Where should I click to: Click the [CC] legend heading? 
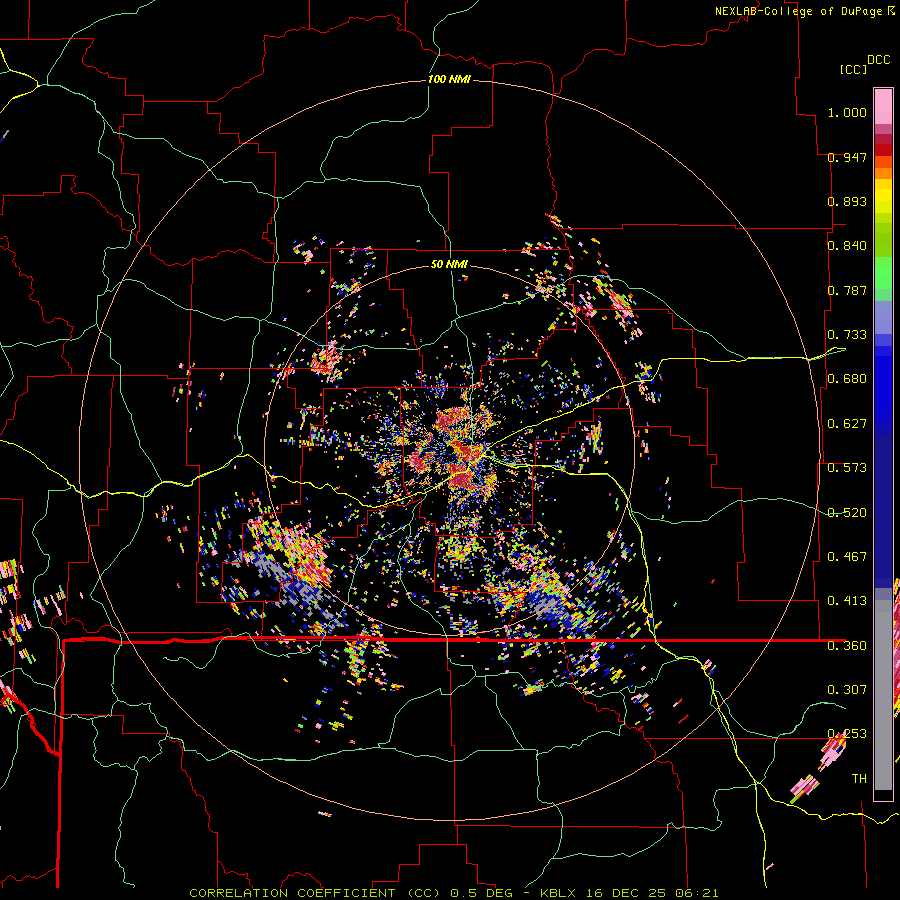(x=853, y=69)
